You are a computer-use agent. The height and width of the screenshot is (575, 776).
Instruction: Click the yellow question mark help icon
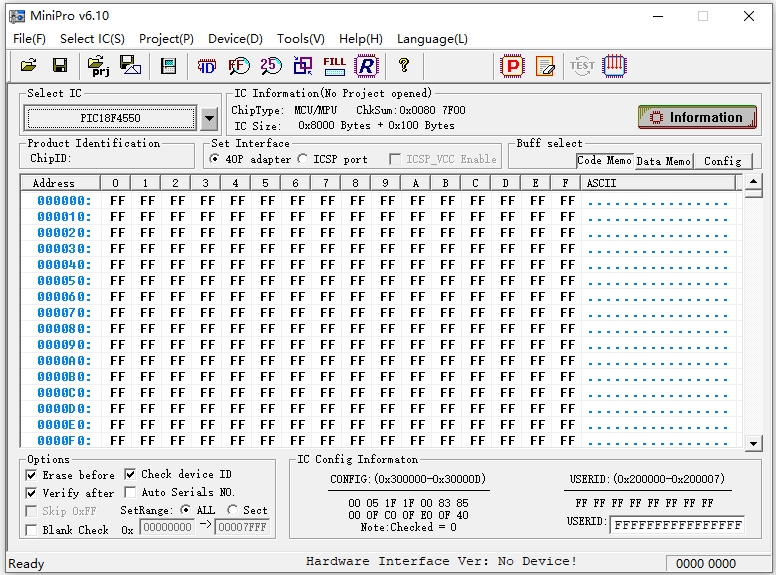coord(404,65)
